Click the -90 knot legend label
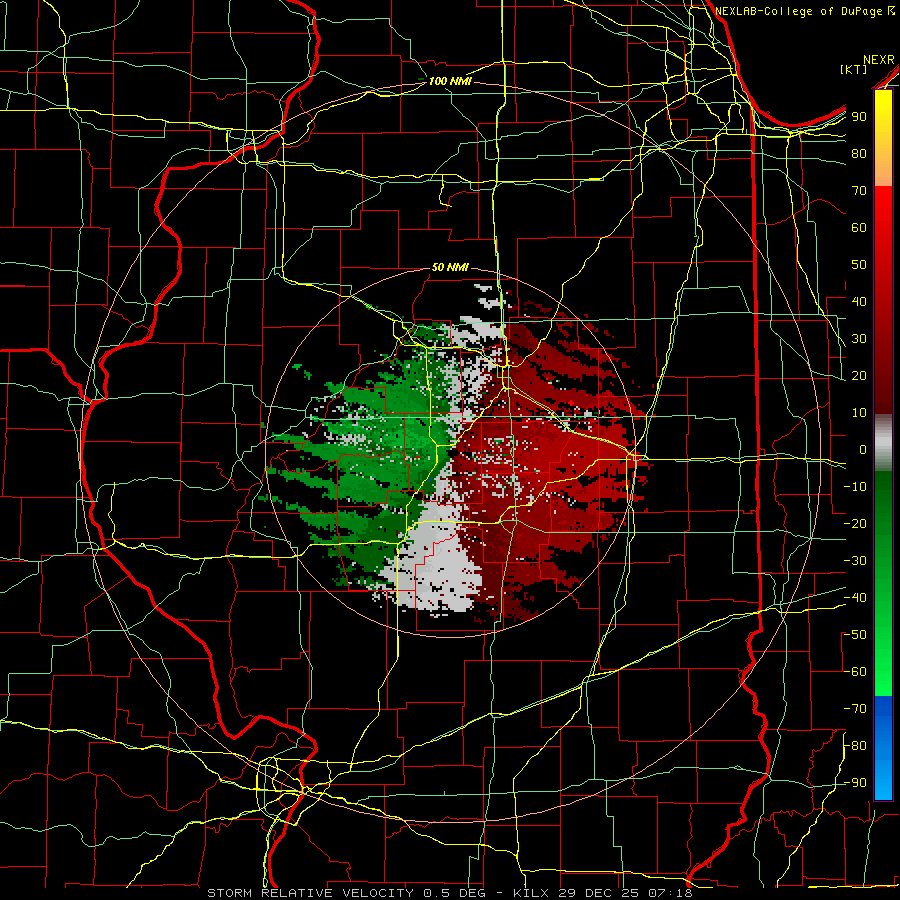Viewport: 900px width, 900px height. pos(855,783)
